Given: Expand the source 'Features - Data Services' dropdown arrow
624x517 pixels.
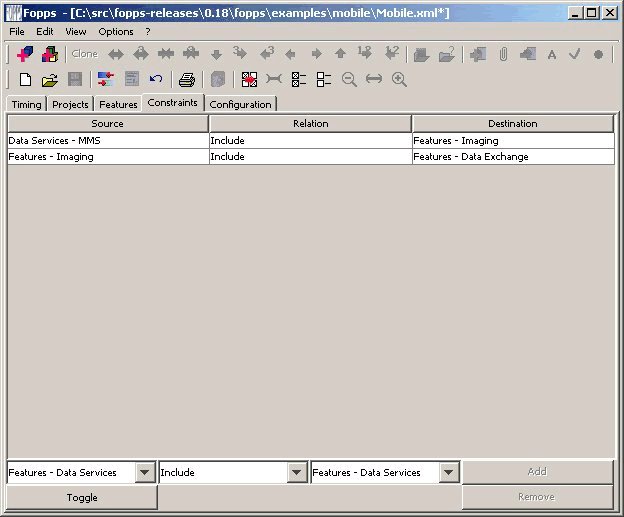Looking at the screenshot, I should pyautogui.click(x=144, y=472).
